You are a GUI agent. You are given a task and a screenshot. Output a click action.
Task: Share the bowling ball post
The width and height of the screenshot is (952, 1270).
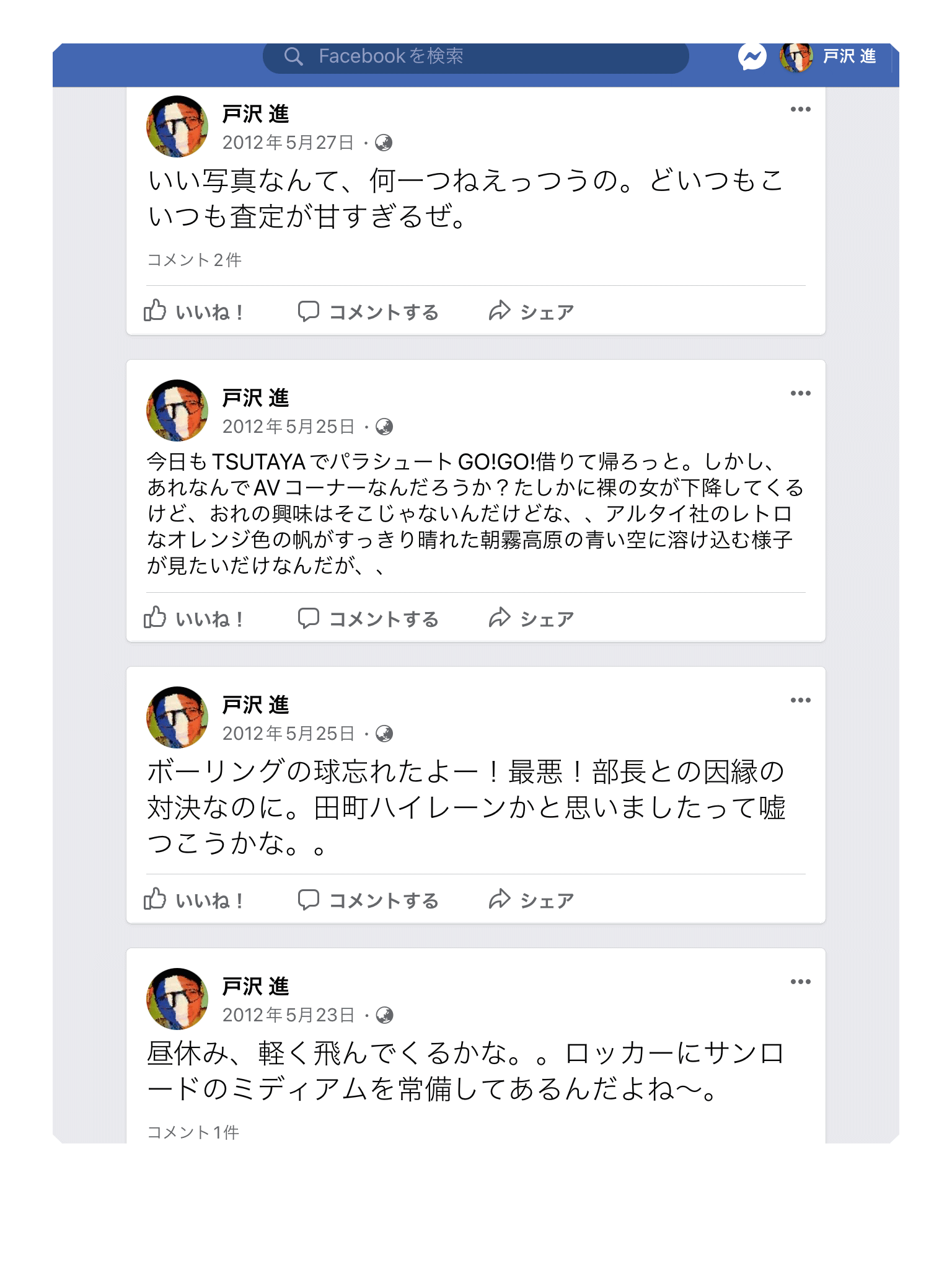tap(531, 900)
